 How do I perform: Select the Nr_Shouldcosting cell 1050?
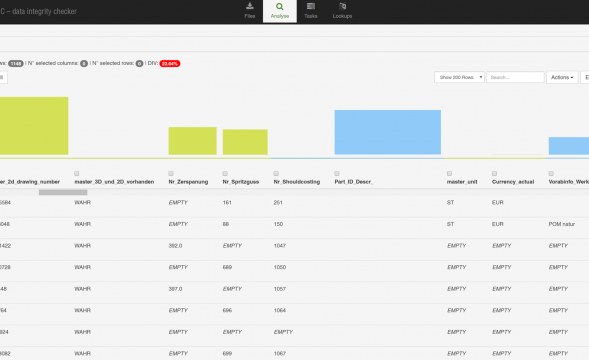(280, 267)
